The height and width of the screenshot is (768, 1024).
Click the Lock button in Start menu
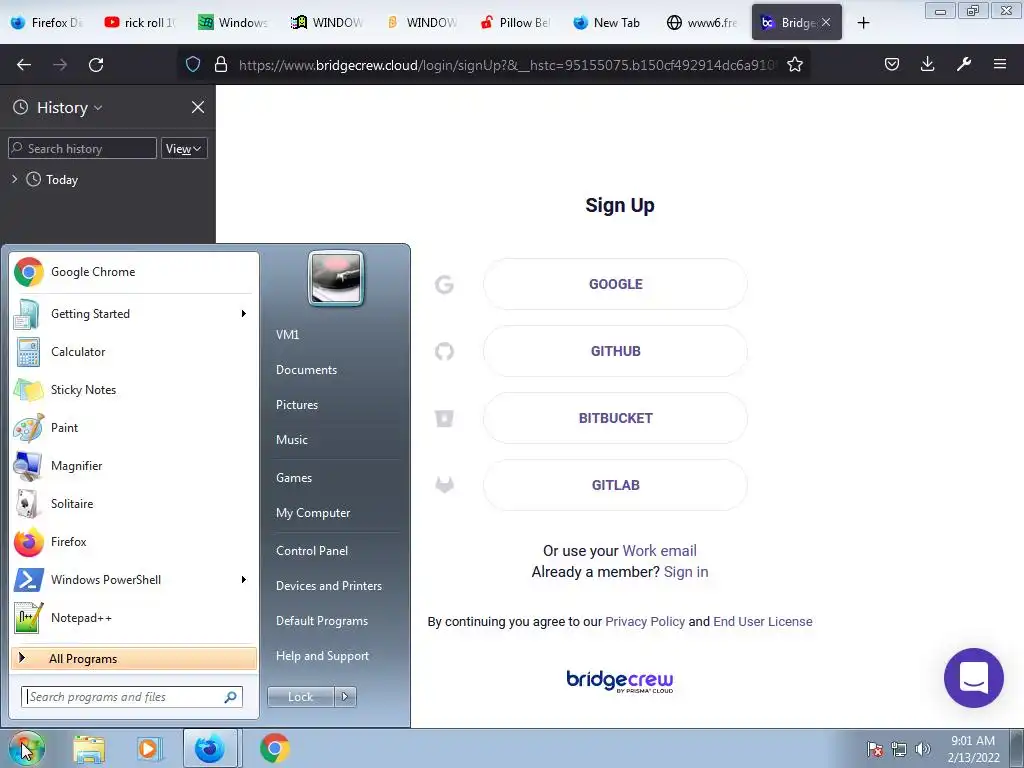tap(300, 697)
